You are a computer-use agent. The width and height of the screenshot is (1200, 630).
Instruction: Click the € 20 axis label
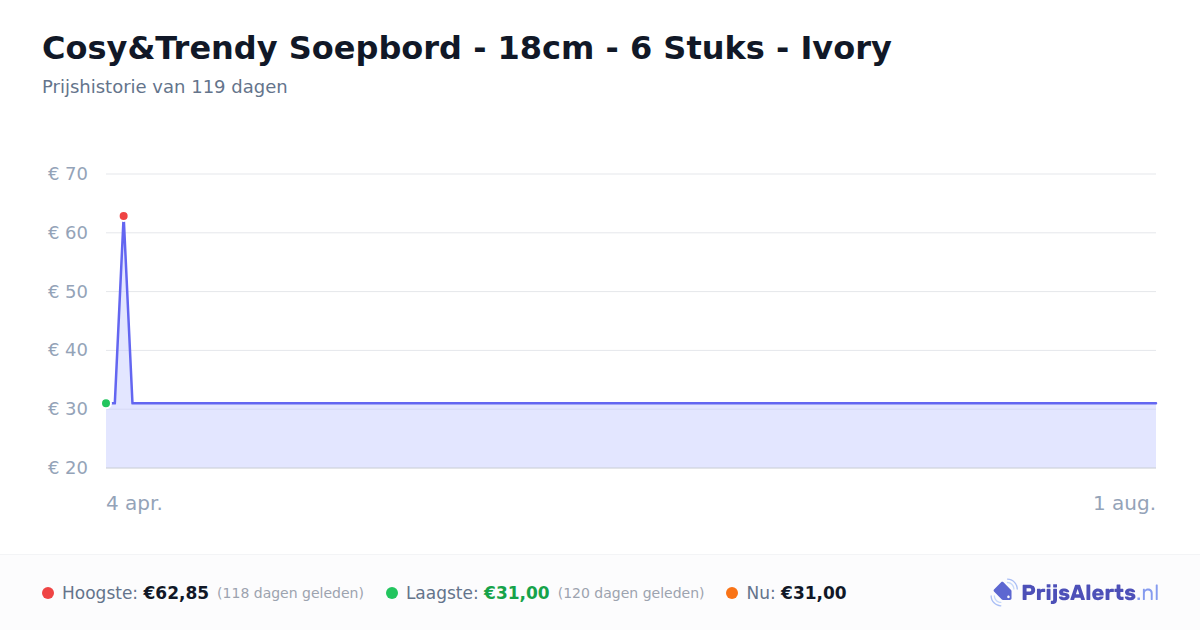(x=68, y=468)
